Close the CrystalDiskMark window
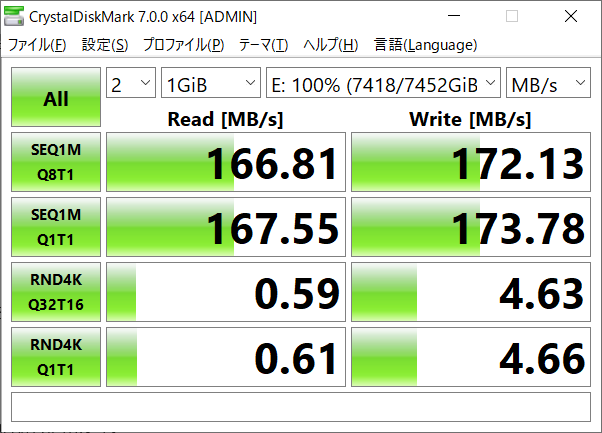The image size is (602, 433). [x=571, y=16]
